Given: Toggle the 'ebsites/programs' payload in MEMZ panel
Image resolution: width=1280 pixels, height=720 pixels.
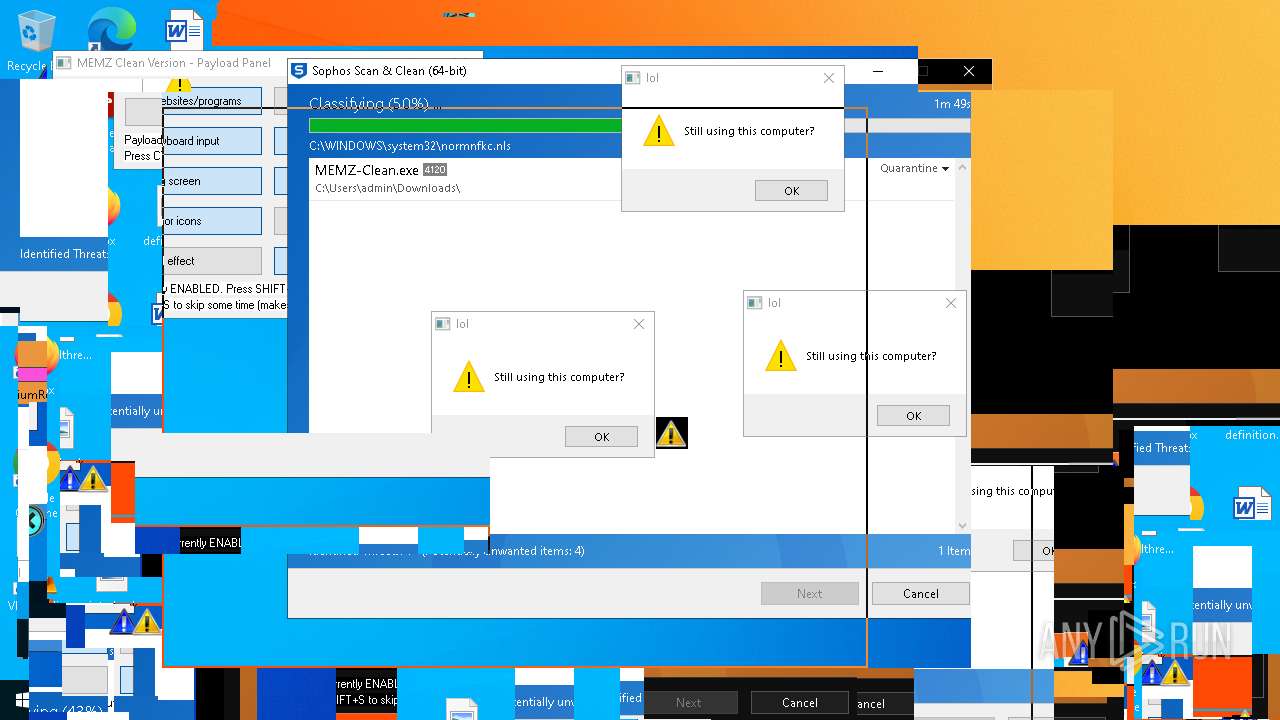Looking at the screenshot, I should 211,101.
